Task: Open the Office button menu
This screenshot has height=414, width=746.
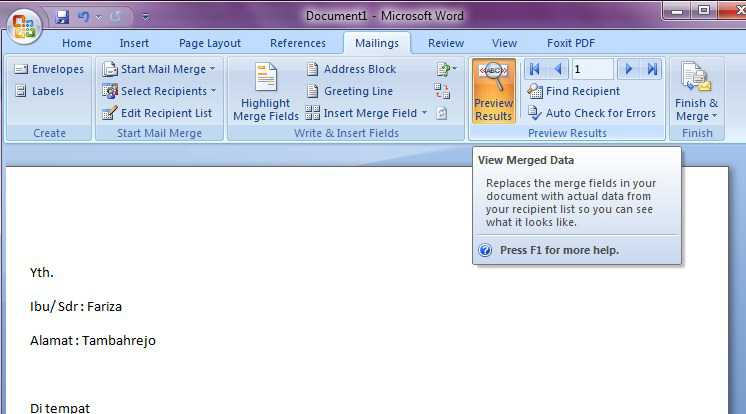Action: [x=23, y=27]
